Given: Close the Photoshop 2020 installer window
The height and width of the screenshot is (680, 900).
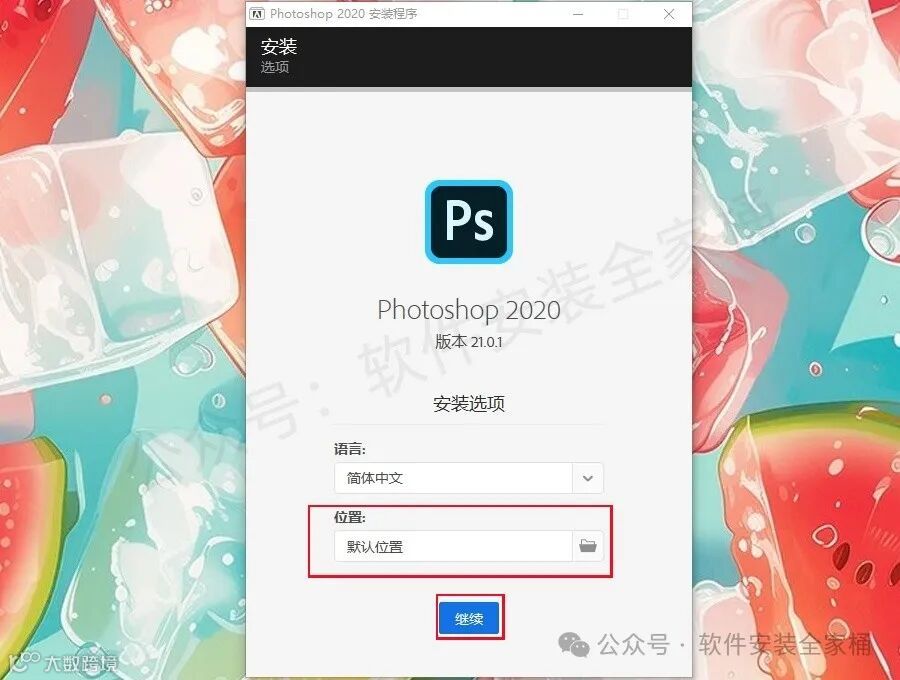Looking at the screenshot, I should (x=669, y=14).
